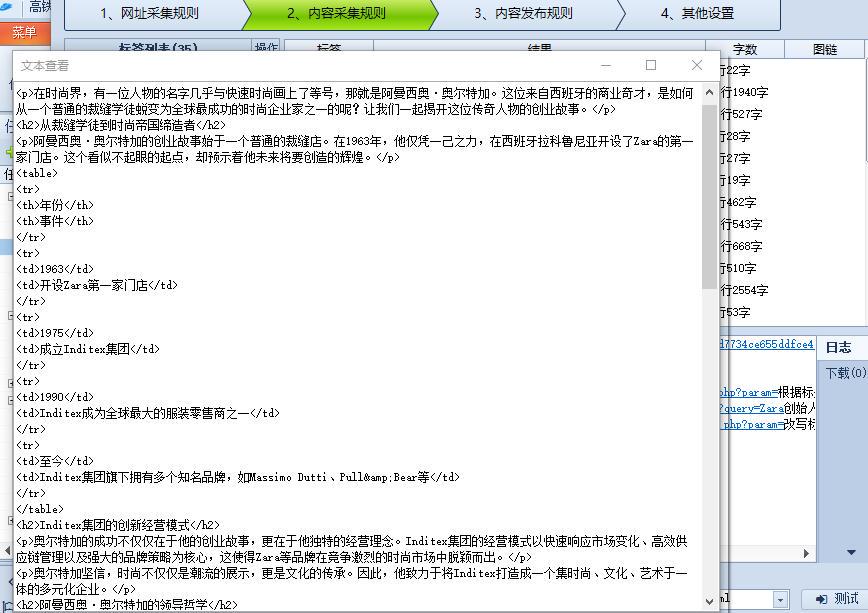Click the 操作 column header
Screen dimensions: 868x613
(x=266, y=48)
